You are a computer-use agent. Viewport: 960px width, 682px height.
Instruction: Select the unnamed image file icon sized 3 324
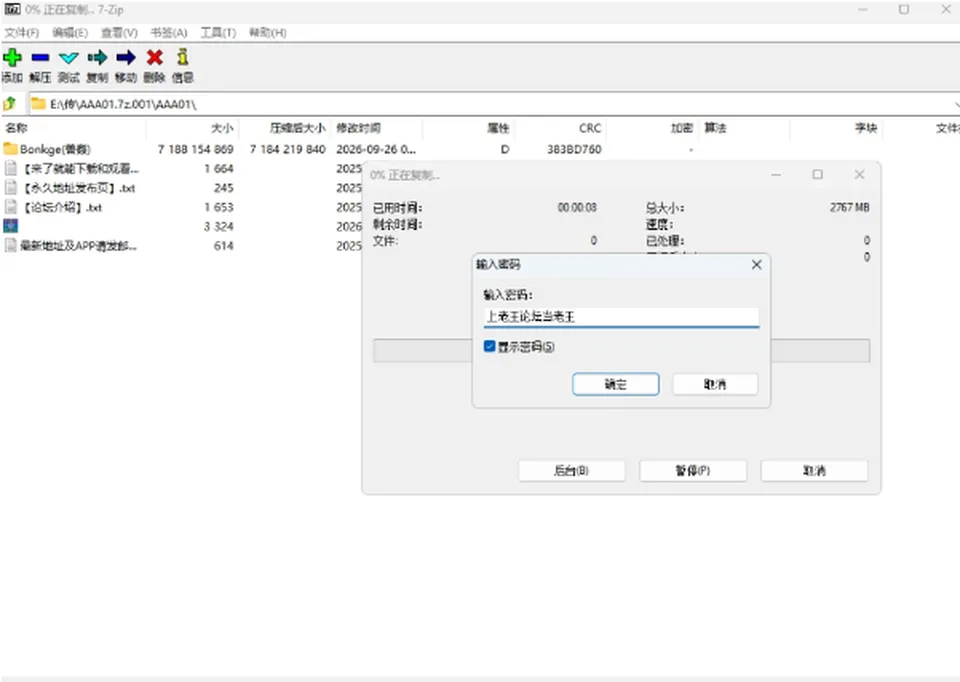(x=10, y=226)
